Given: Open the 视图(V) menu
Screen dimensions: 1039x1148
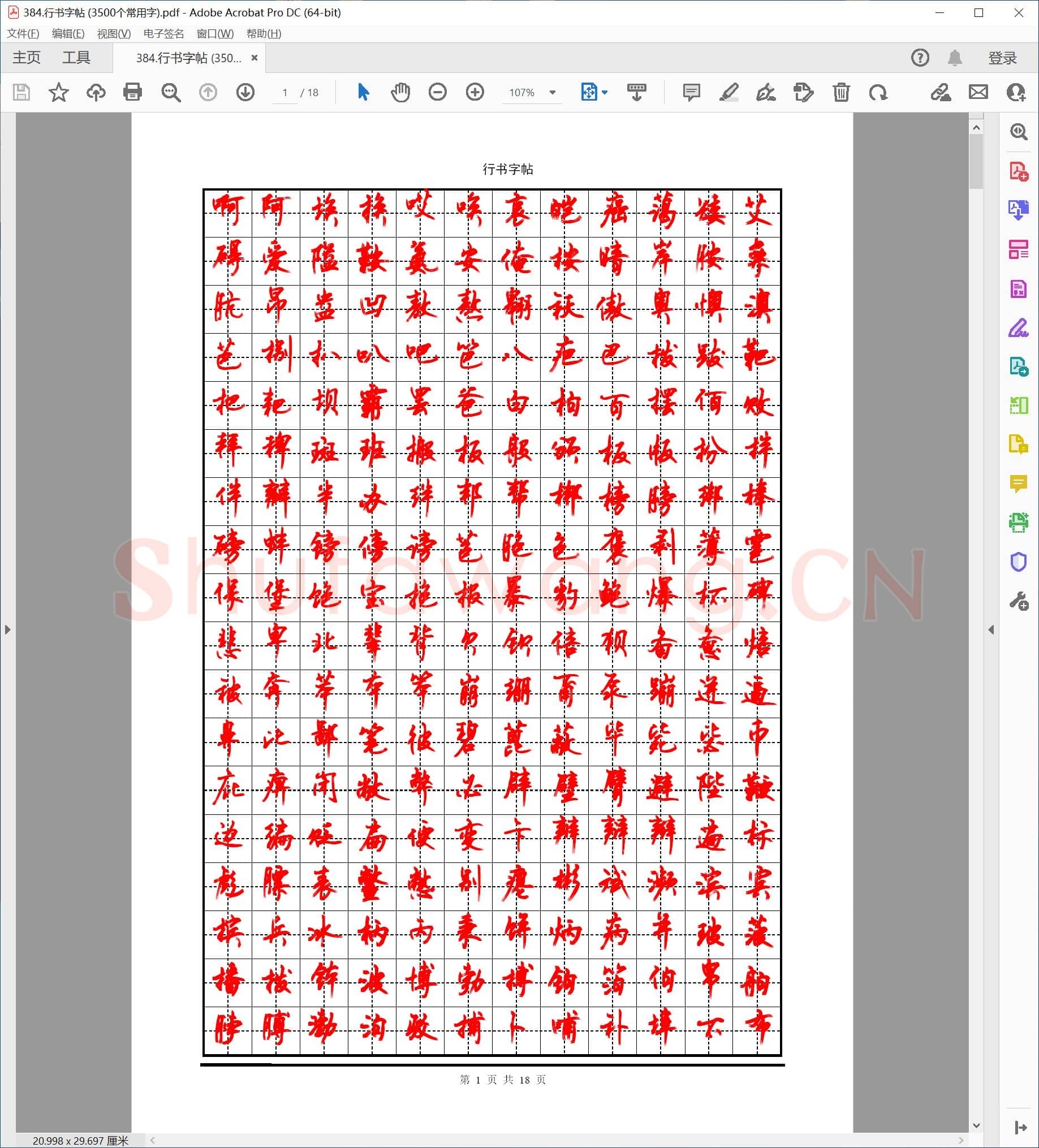Looking at the screenshot, I should pos(113,33).
